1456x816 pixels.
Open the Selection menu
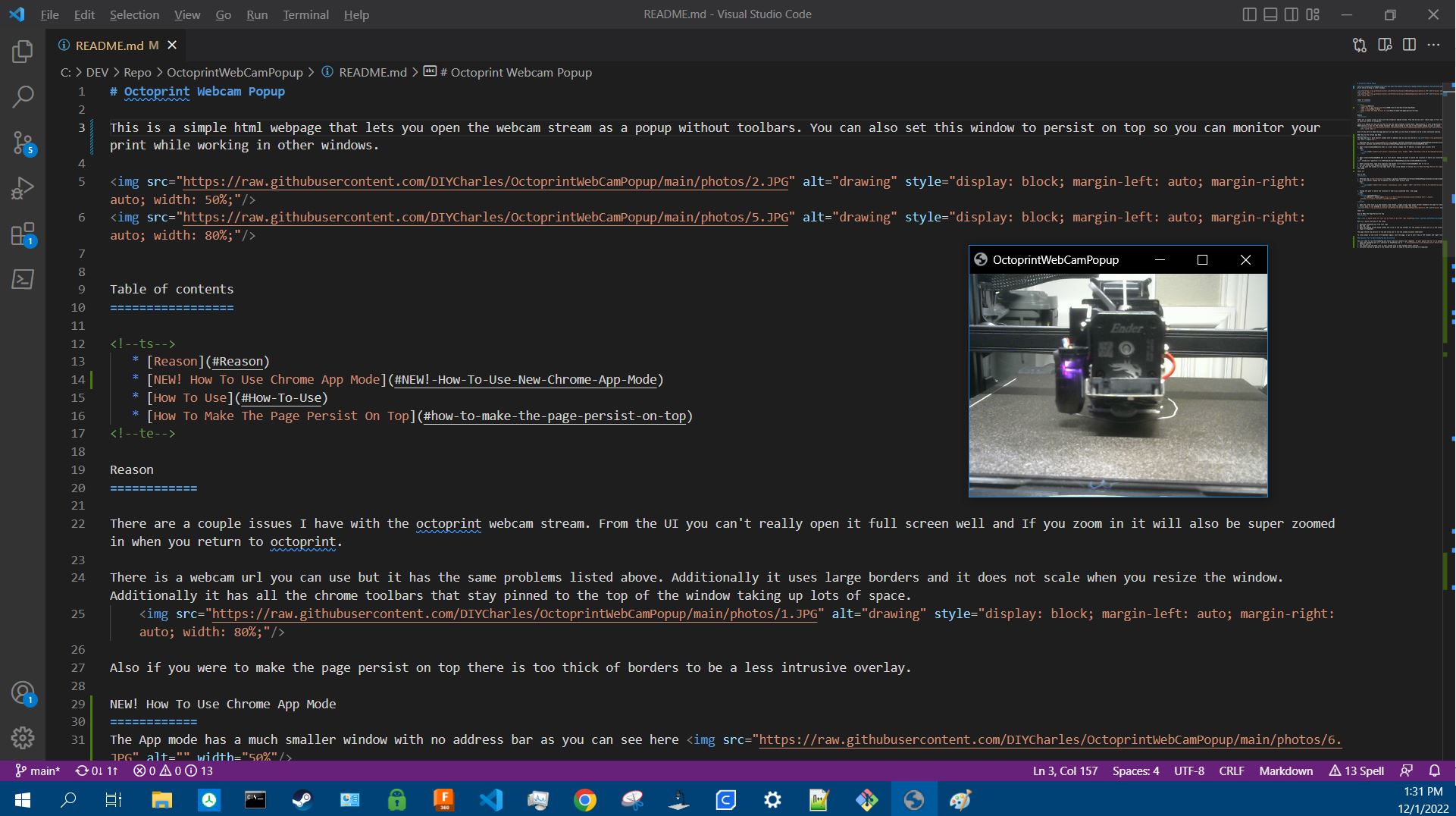(134, 14)
